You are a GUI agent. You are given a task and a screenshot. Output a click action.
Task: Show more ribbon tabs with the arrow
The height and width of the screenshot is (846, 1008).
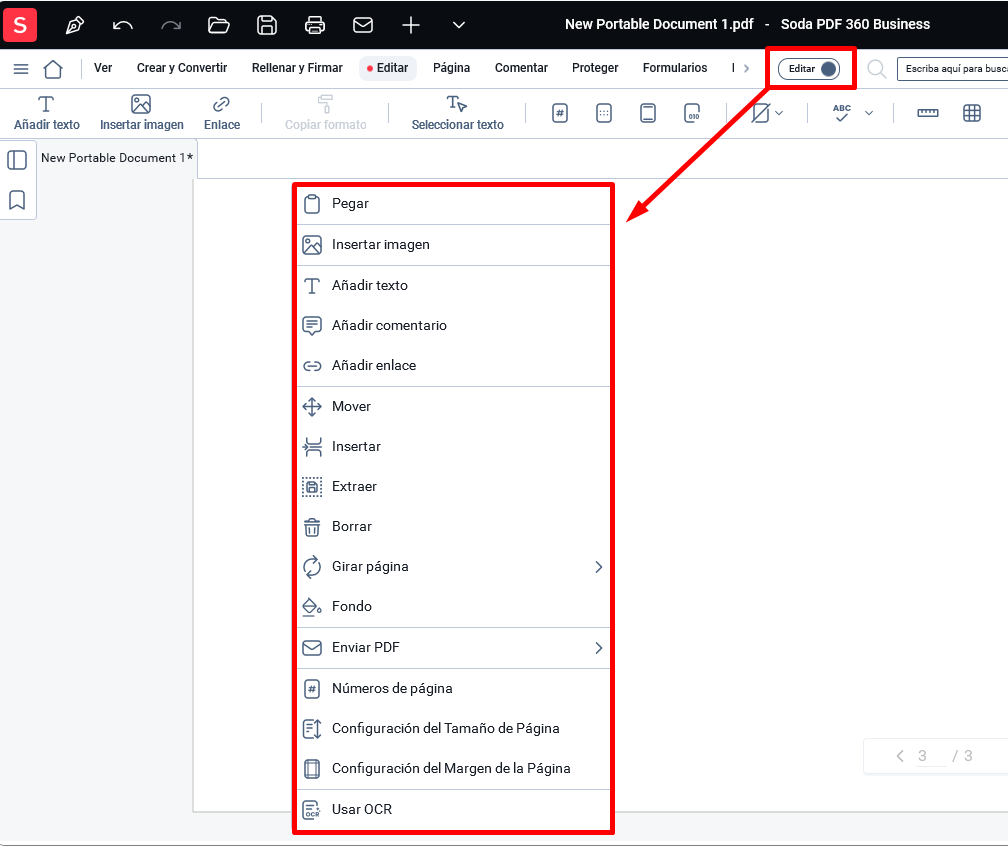click(746, 68)
